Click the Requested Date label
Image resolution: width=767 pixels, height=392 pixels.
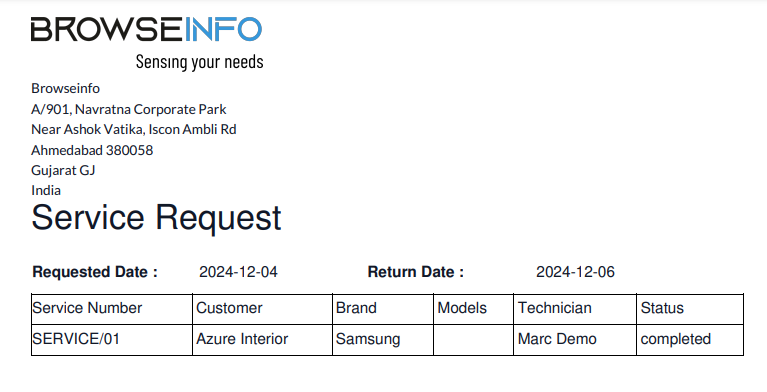point(95,272)
